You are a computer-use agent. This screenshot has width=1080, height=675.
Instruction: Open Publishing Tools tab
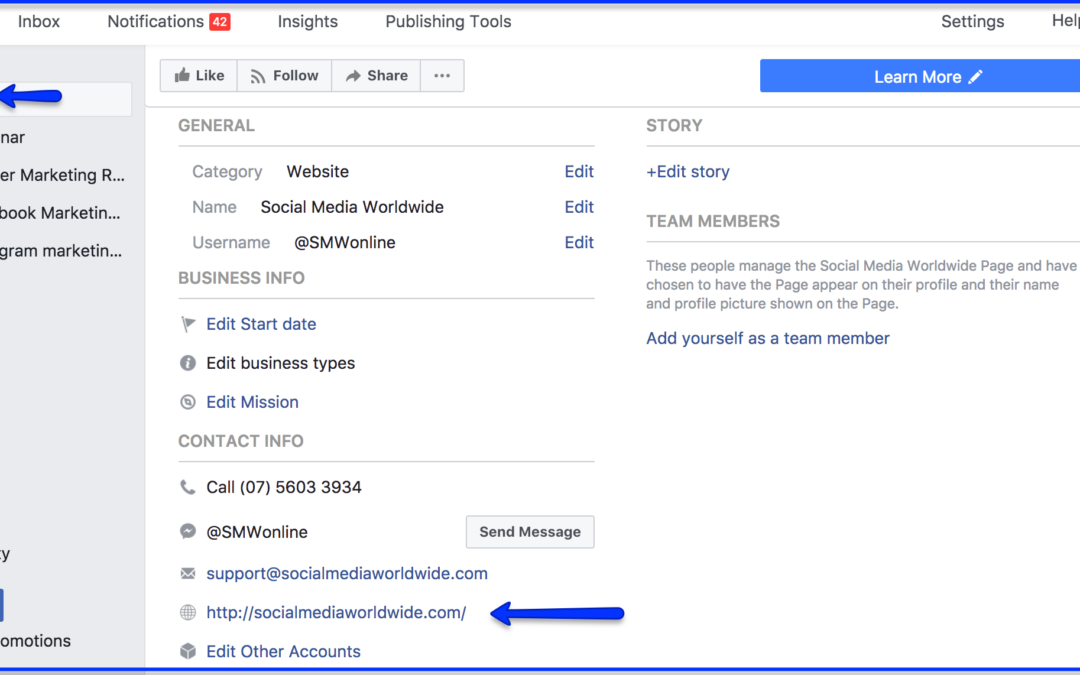click(448, 21)
